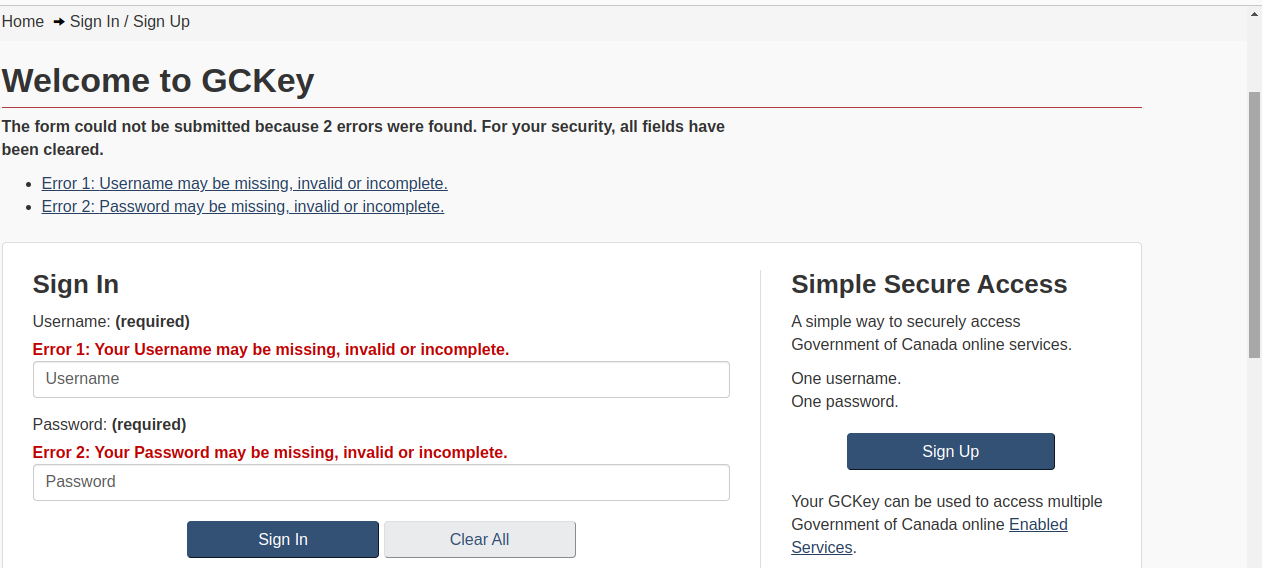Click the Simple Secure Access heading
The image size is (1262, 568).
(929, 284)
